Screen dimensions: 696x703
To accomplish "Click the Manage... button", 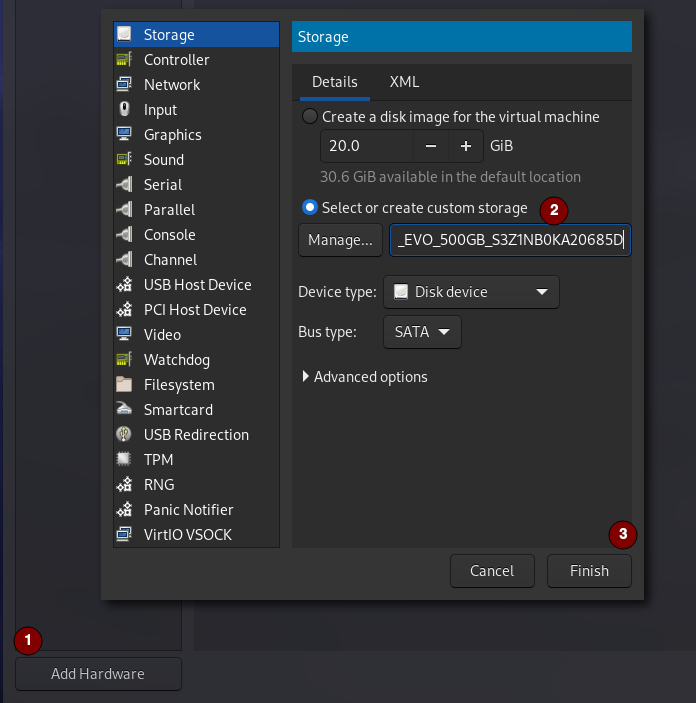I will pyautogui.click(x=340, y=240).
